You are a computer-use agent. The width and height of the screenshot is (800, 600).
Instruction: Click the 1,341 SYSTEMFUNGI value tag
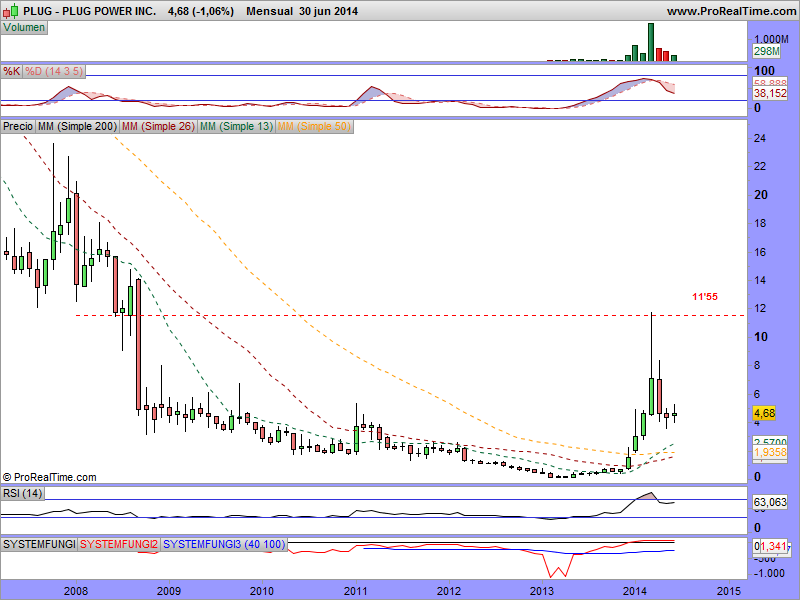(774, 546)
